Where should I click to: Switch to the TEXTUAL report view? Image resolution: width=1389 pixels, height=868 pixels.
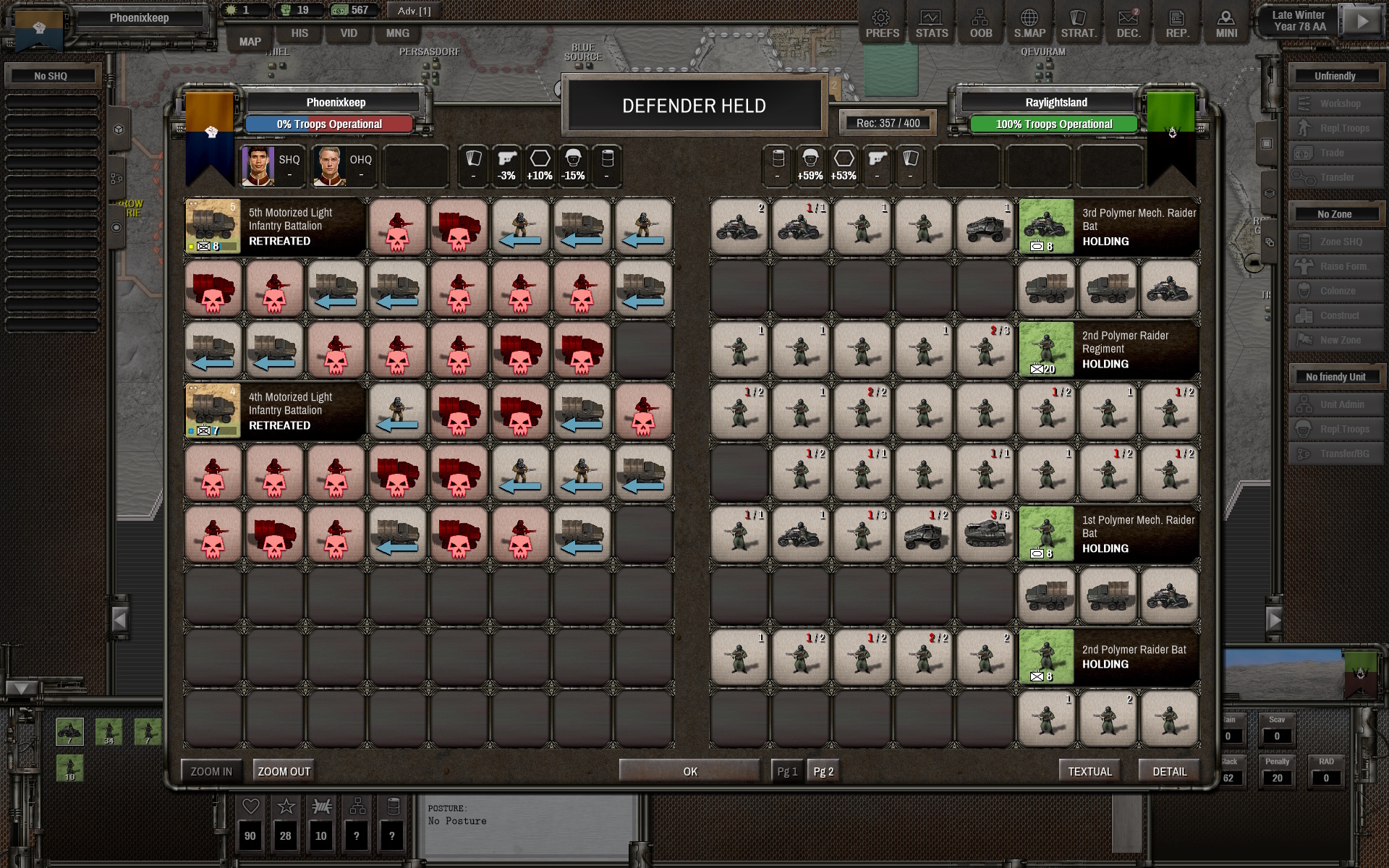1089,772
